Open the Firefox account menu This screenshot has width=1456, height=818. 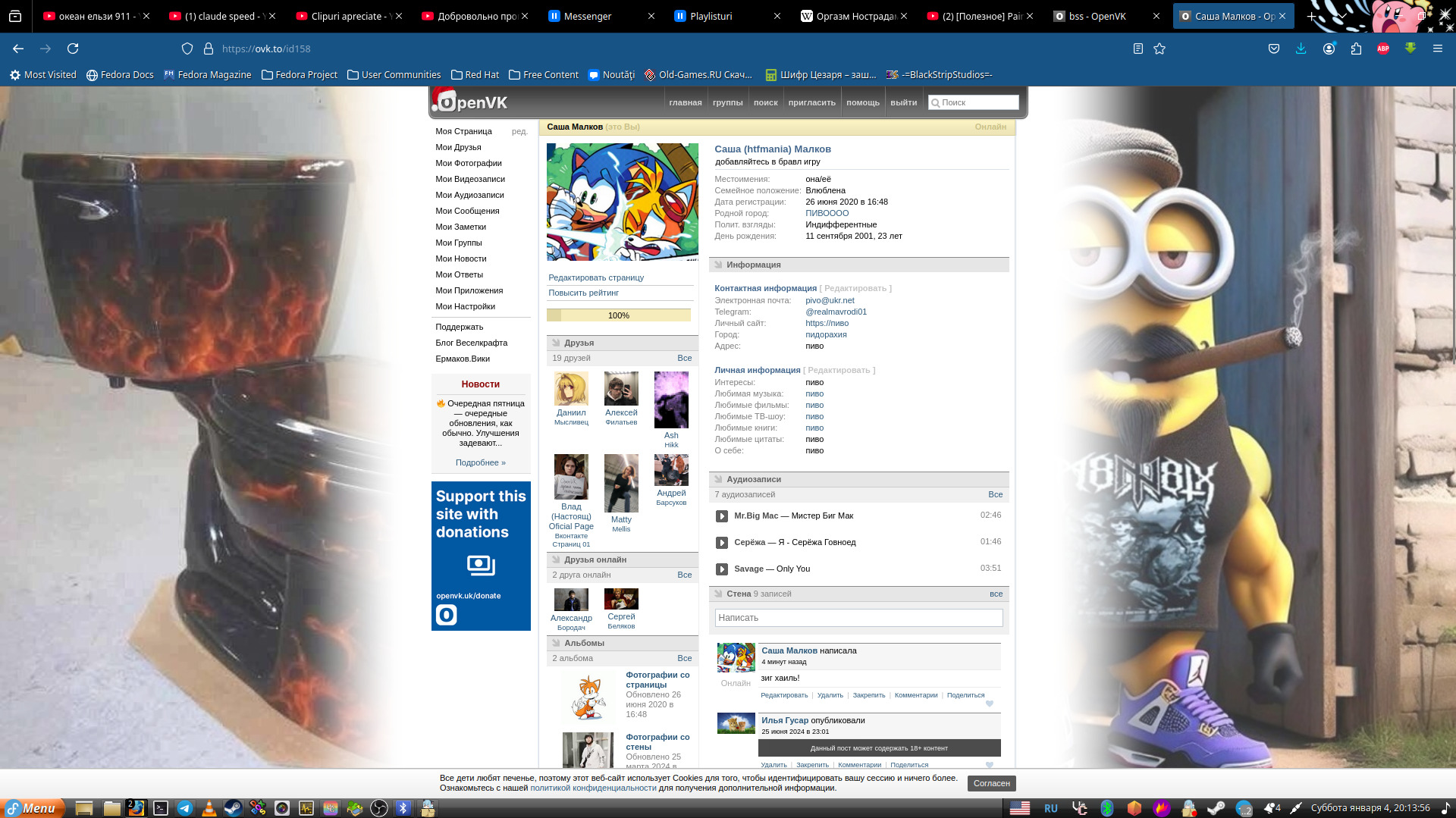1329,49
